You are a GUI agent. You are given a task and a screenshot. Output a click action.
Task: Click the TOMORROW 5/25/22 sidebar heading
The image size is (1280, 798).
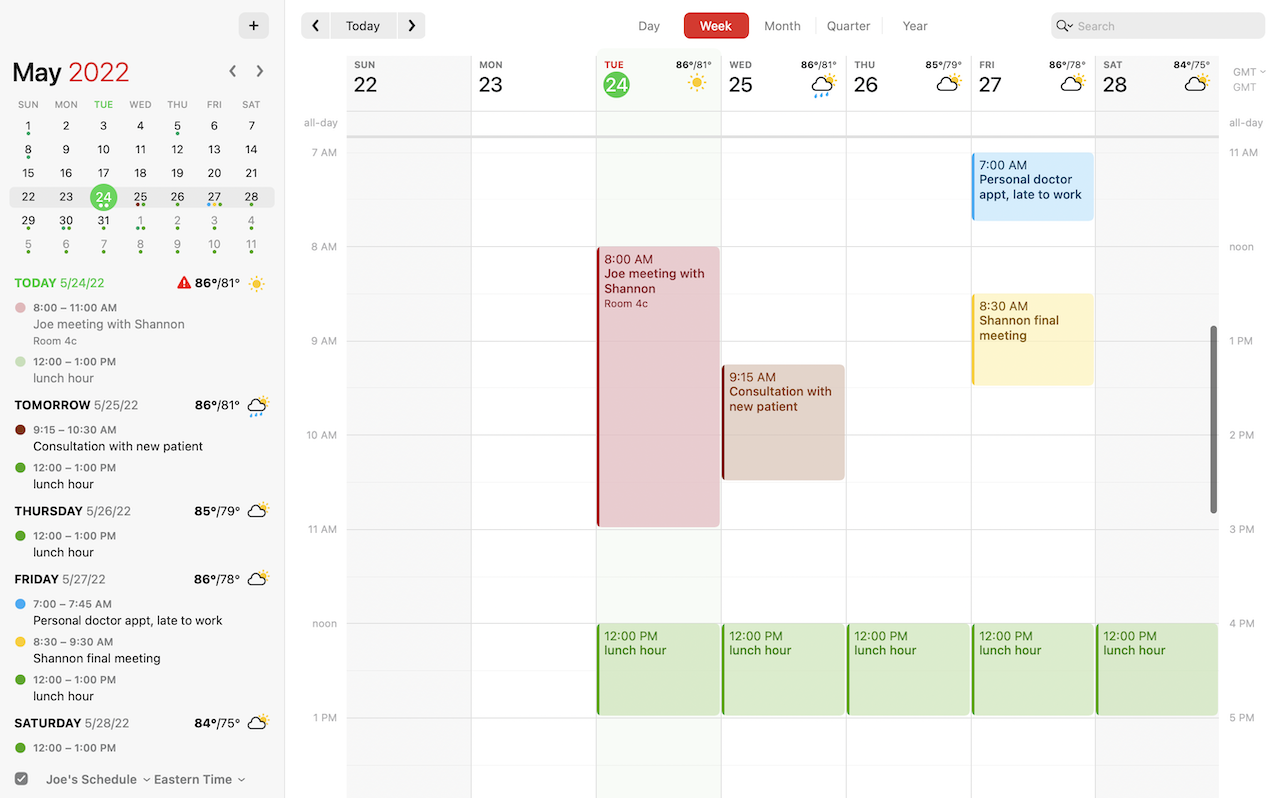pyautogui.click(x=76, y=405)
